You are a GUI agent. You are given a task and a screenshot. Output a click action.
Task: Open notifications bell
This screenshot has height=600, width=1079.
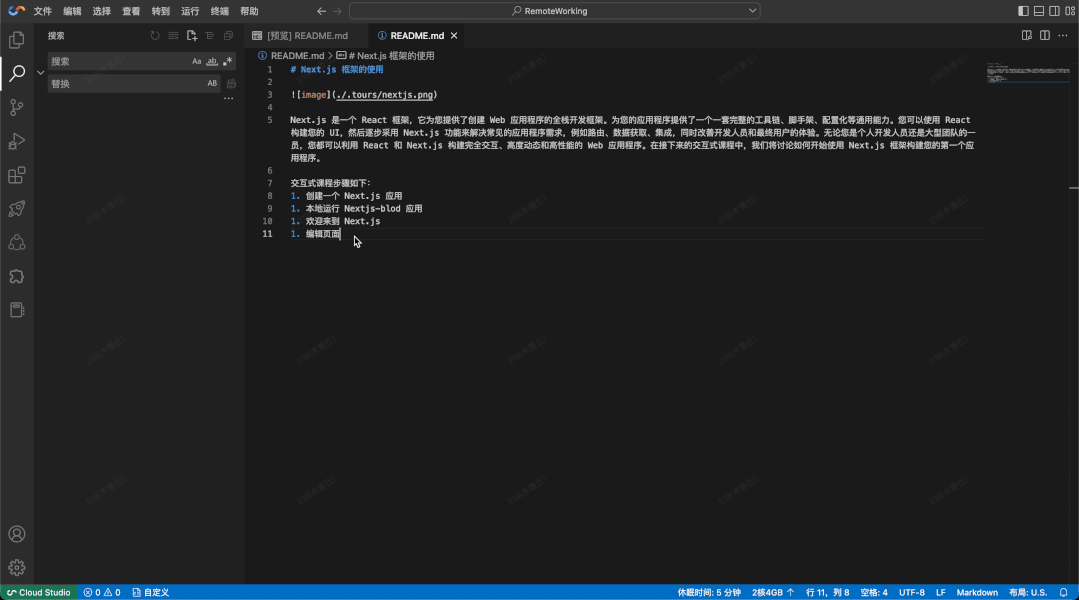tap(1064, 592)
